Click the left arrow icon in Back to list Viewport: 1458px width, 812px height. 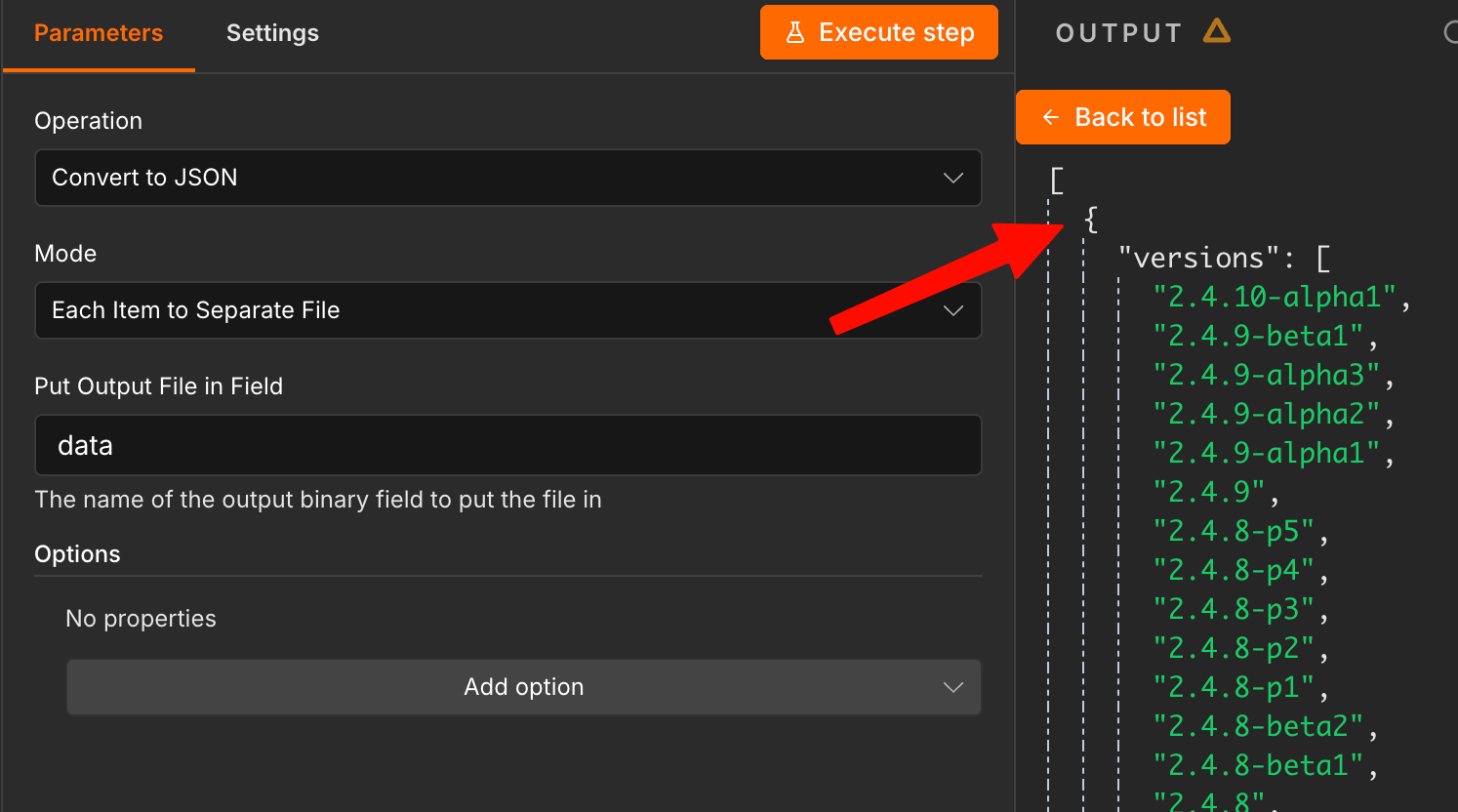click(x=1051, y=117)
